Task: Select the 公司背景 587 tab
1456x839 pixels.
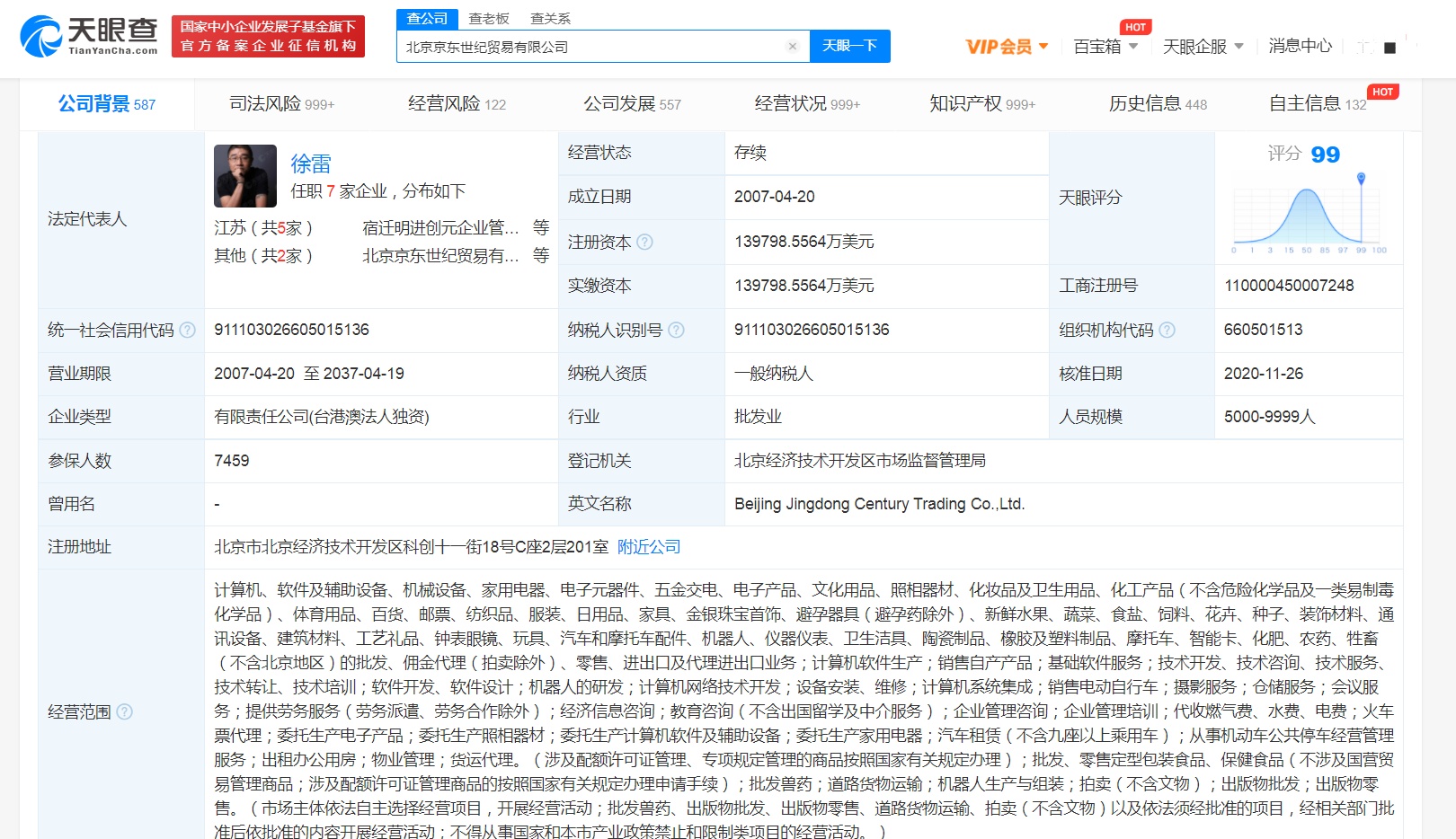Action: point(107,104)
